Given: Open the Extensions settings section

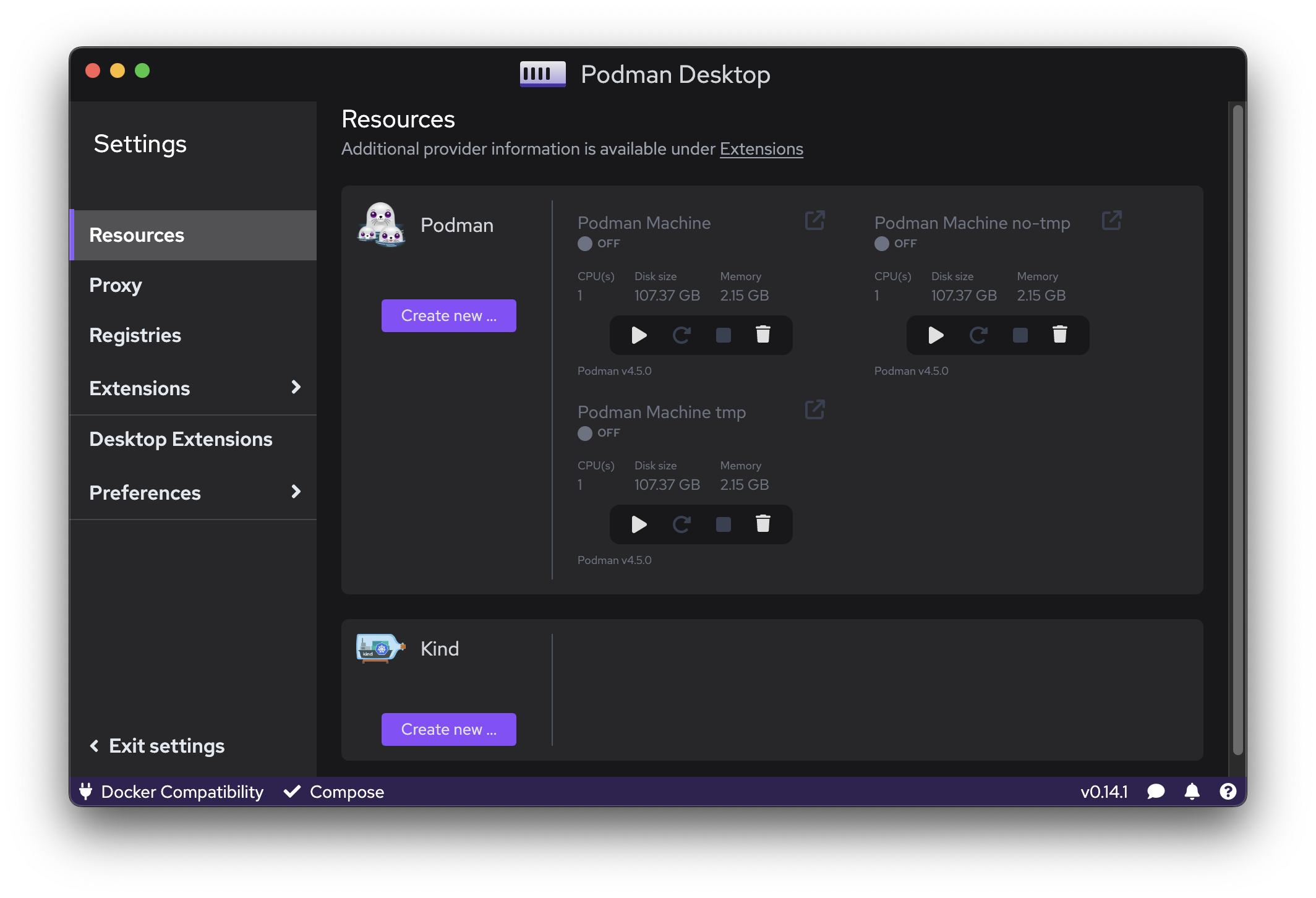Looking at the screenshot, I should click(194, 388).
